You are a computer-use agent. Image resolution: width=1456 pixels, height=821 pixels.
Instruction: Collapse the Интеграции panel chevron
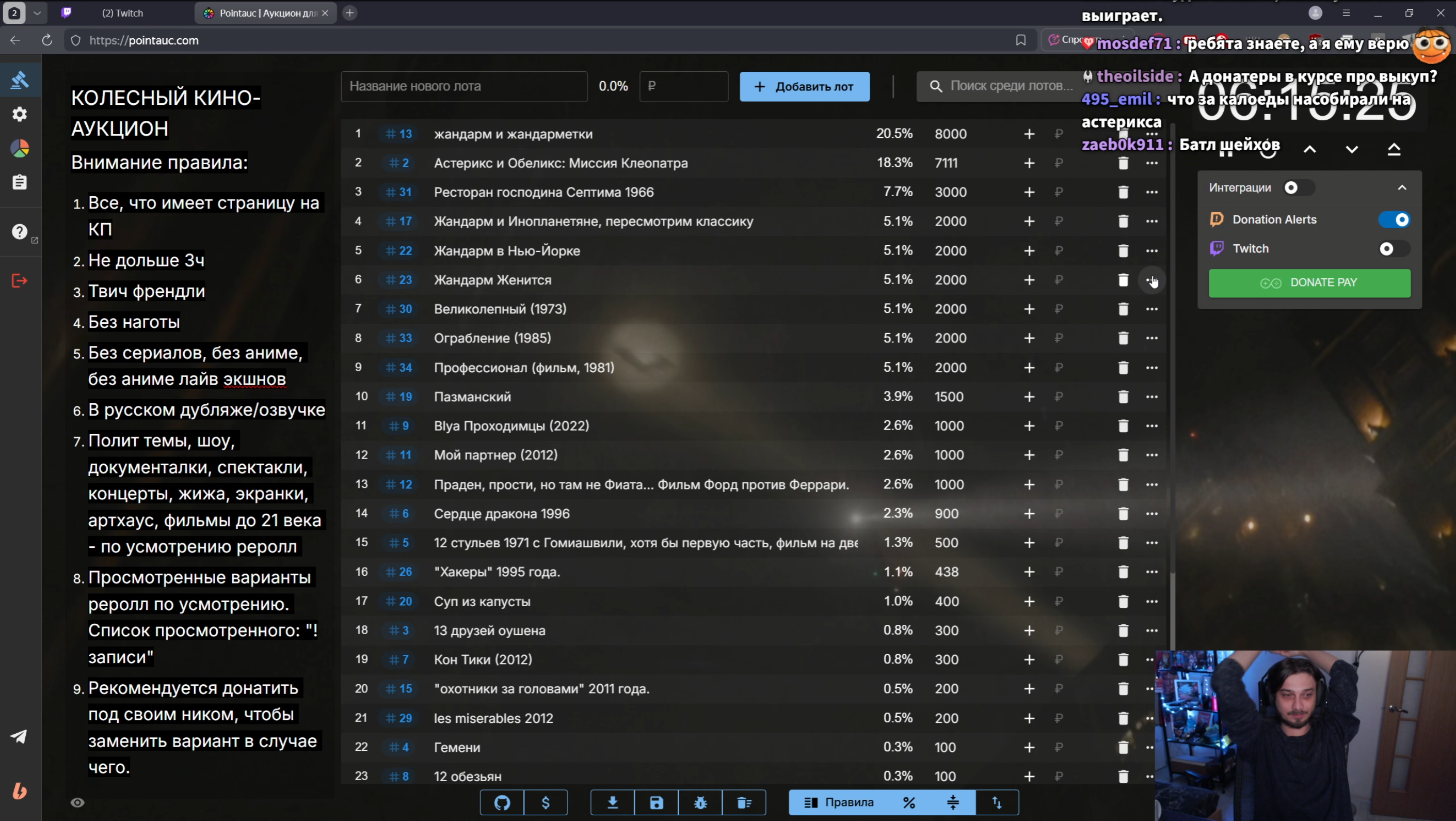point(1402,188)
